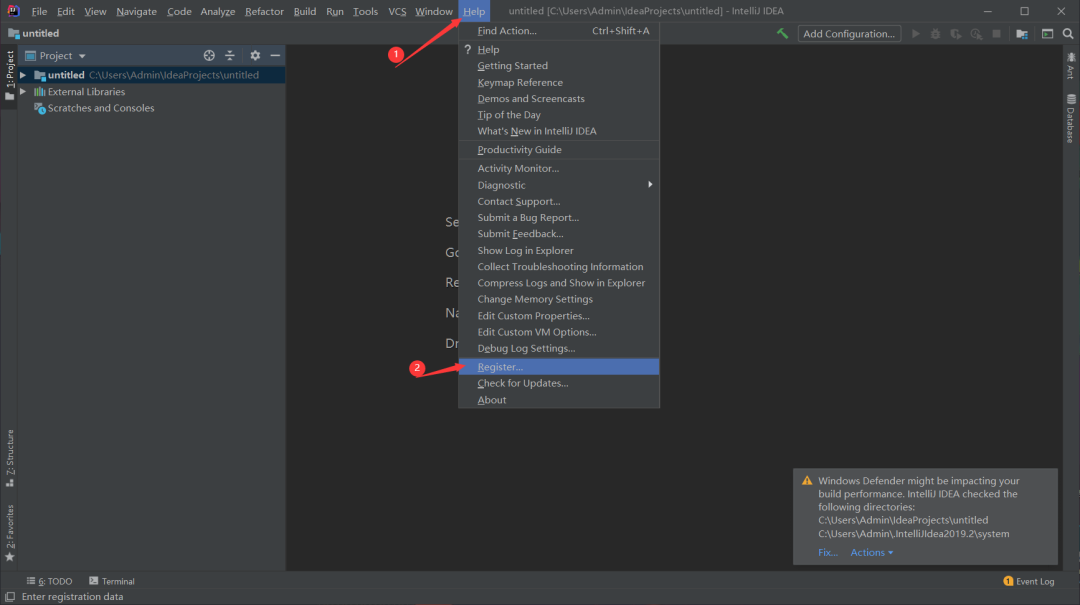Image resolution: width=1080 pixels, height=605 pixels.
Task: Select About menu item
Action: pos(559,400)
